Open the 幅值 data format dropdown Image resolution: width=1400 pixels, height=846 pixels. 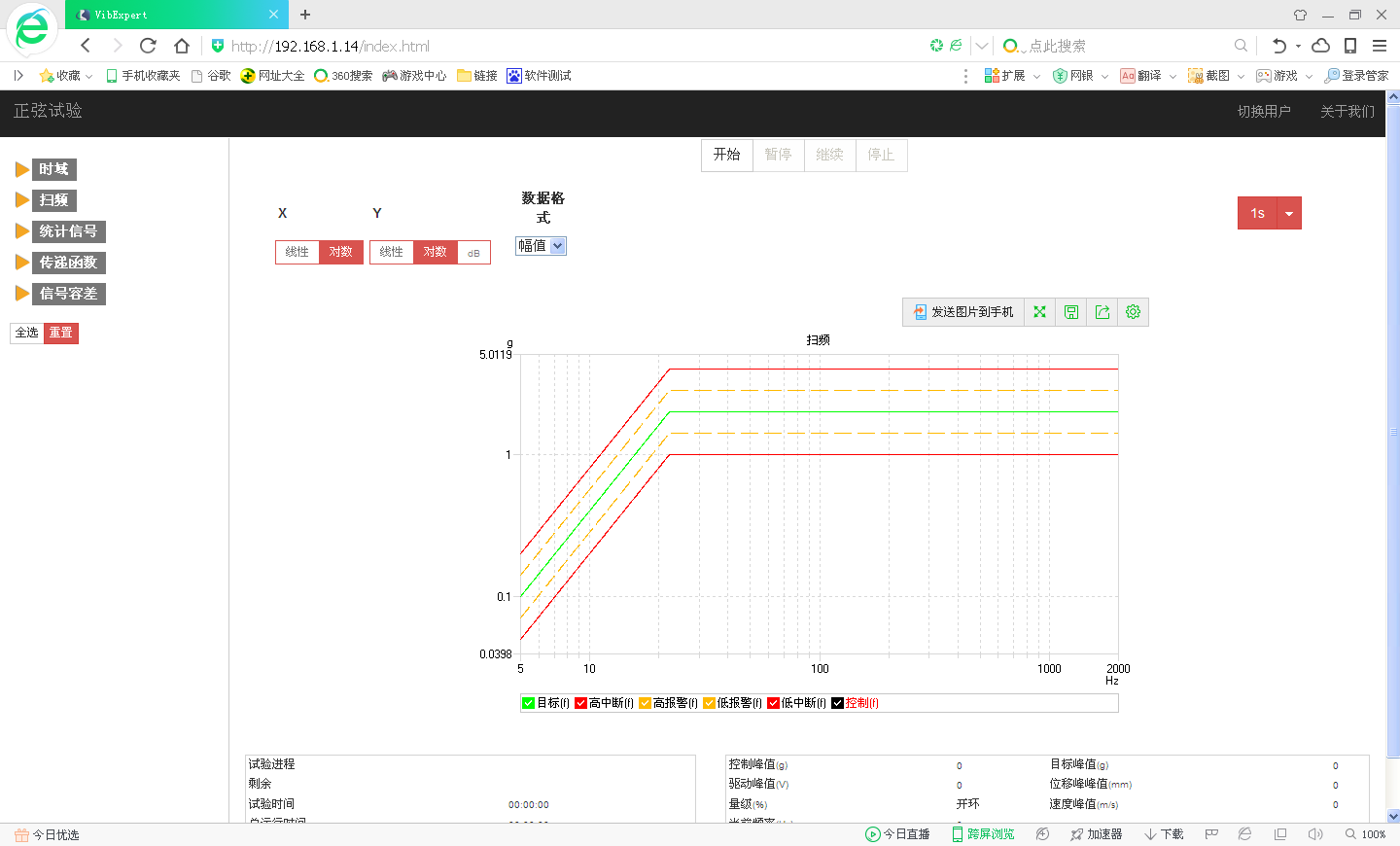click(541, 246)
